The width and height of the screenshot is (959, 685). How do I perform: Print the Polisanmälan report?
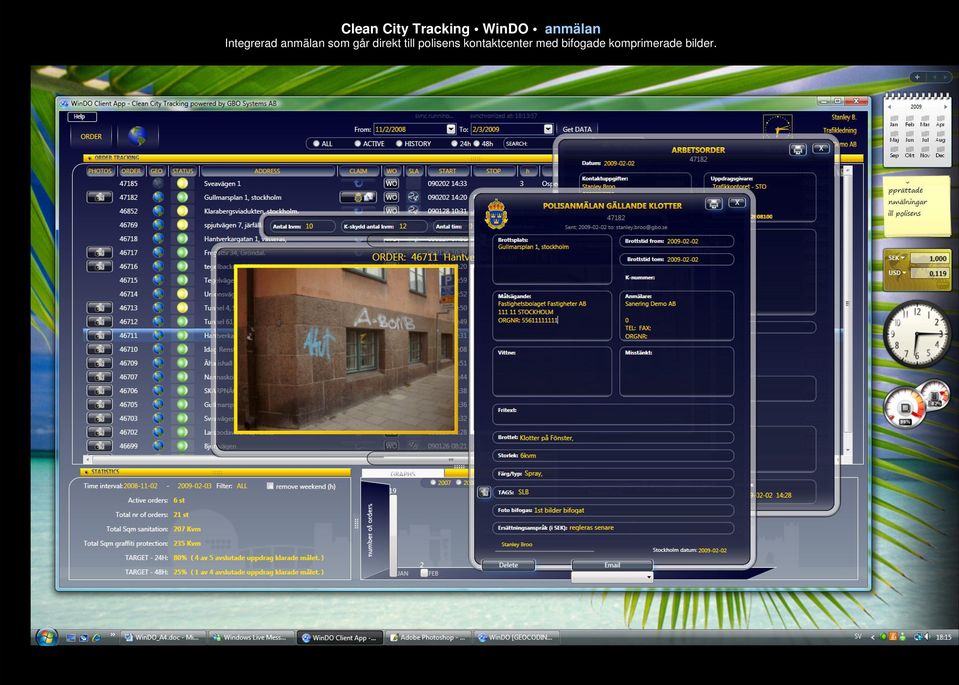[714, 204]
